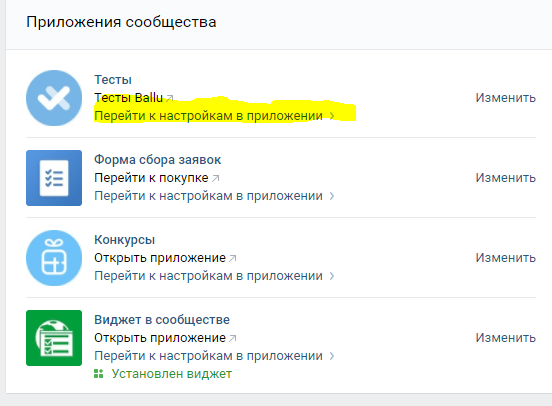Click Изменить for Форма сбора заявок
Image resolution: width=552 pixels, height=406 pixels.
tap(506, 177)
